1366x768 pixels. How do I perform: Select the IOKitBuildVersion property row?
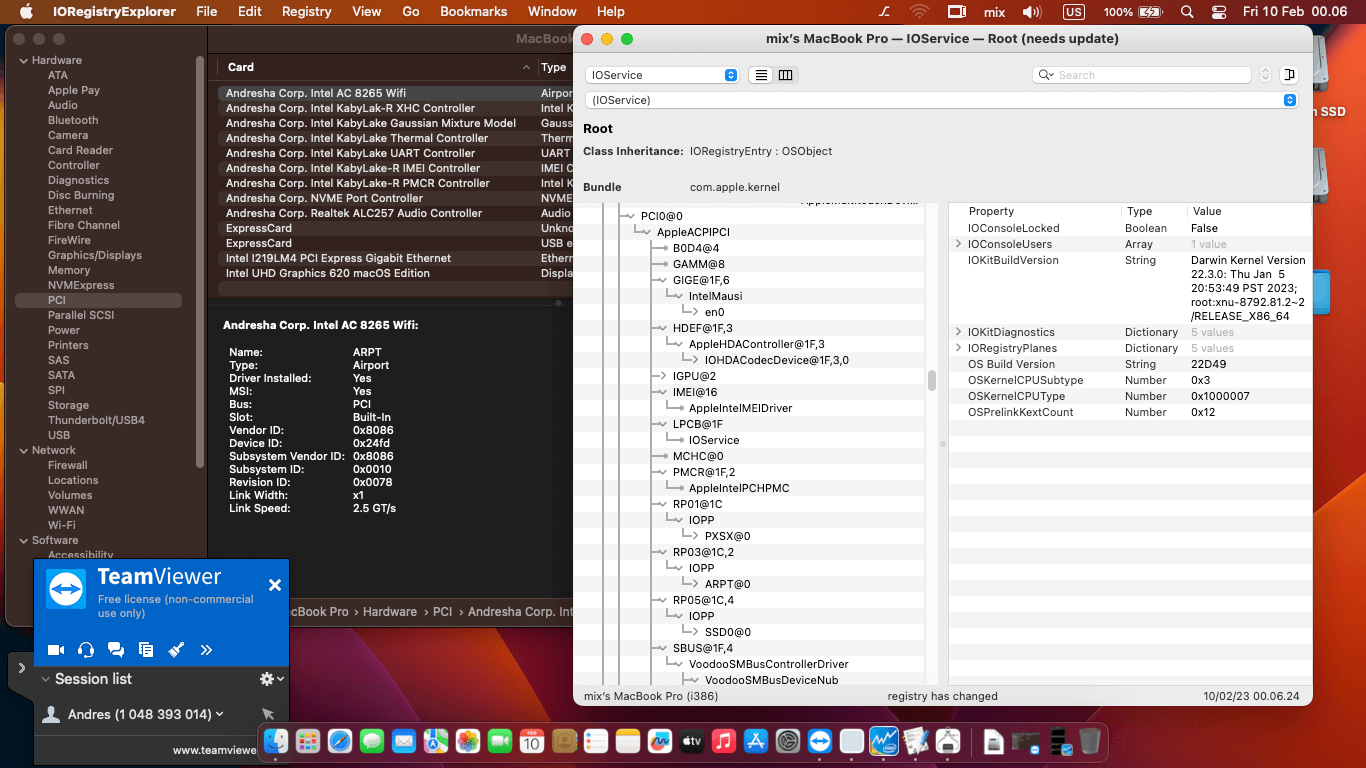[1130, 288]
